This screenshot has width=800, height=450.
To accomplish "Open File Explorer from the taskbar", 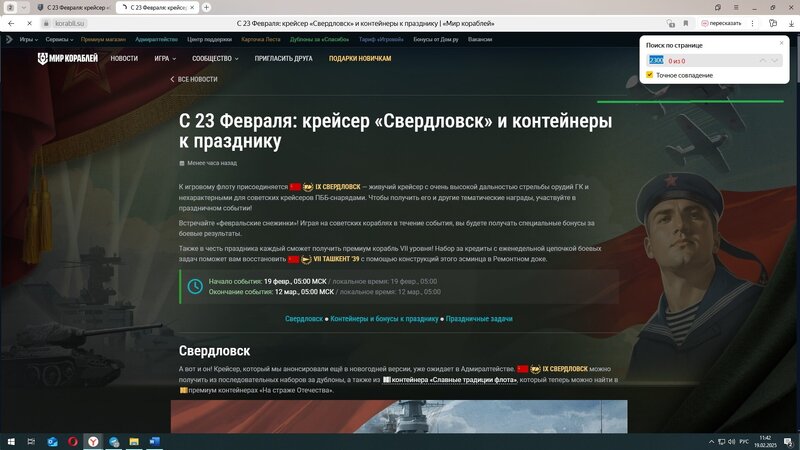I will coord(134,441).
